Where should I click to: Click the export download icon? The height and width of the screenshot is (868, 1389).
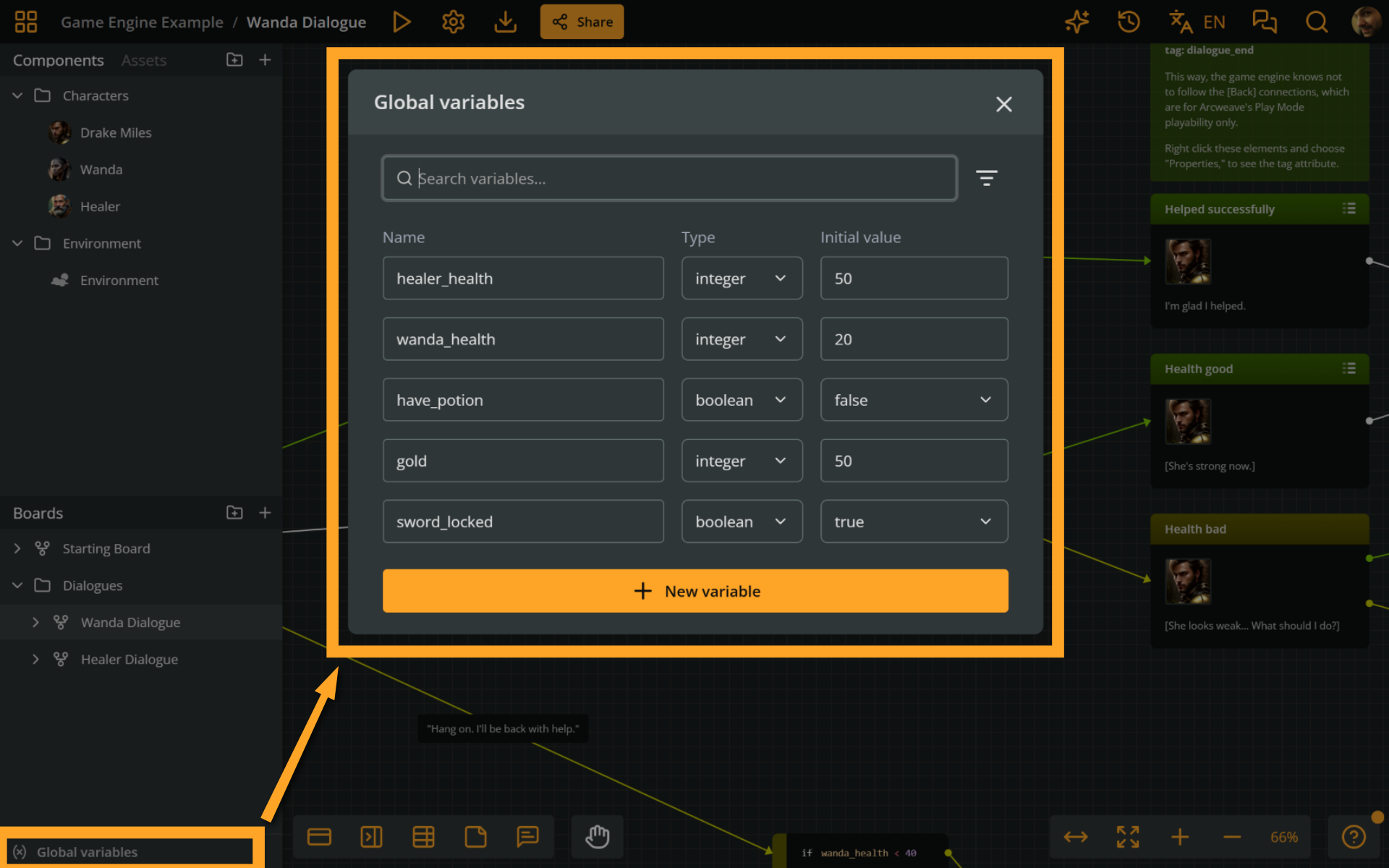(x=505, y=22)
